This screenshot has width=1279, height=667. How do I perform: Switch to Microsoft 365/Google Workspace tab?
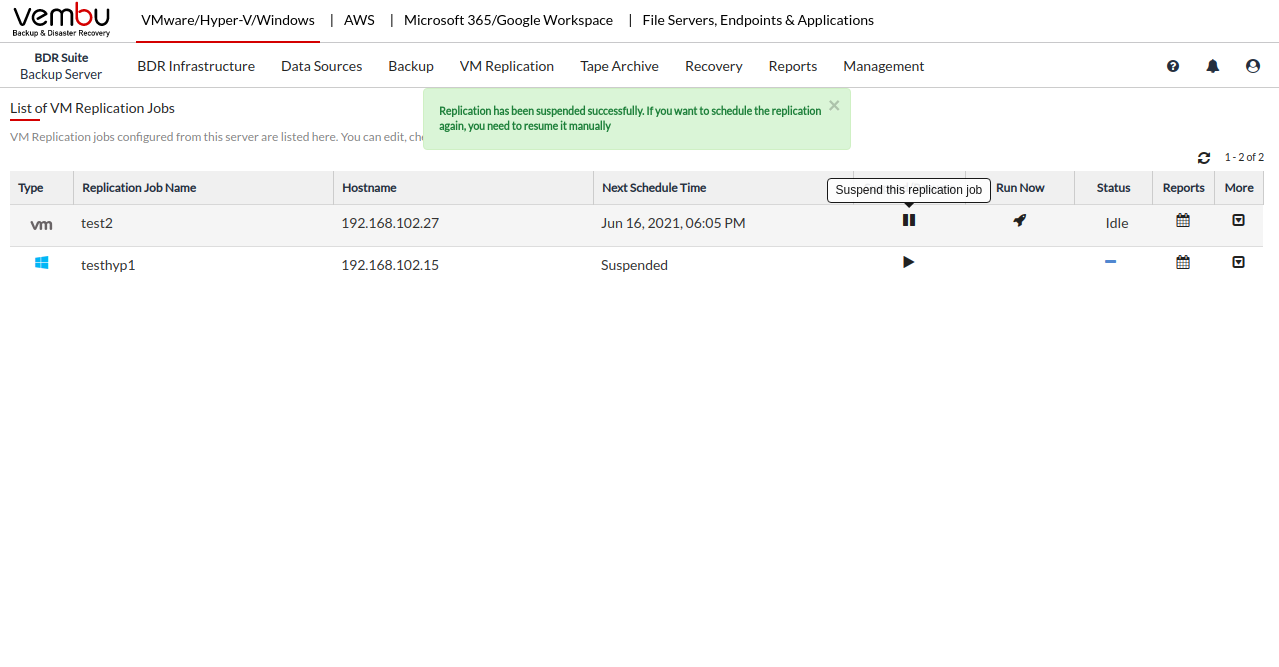(508, 20)
